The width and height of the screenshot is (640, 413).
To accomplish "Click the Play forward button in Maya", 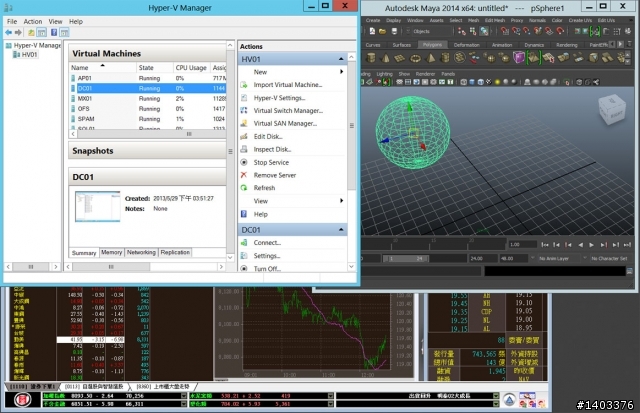I will (x=591, y=245).
